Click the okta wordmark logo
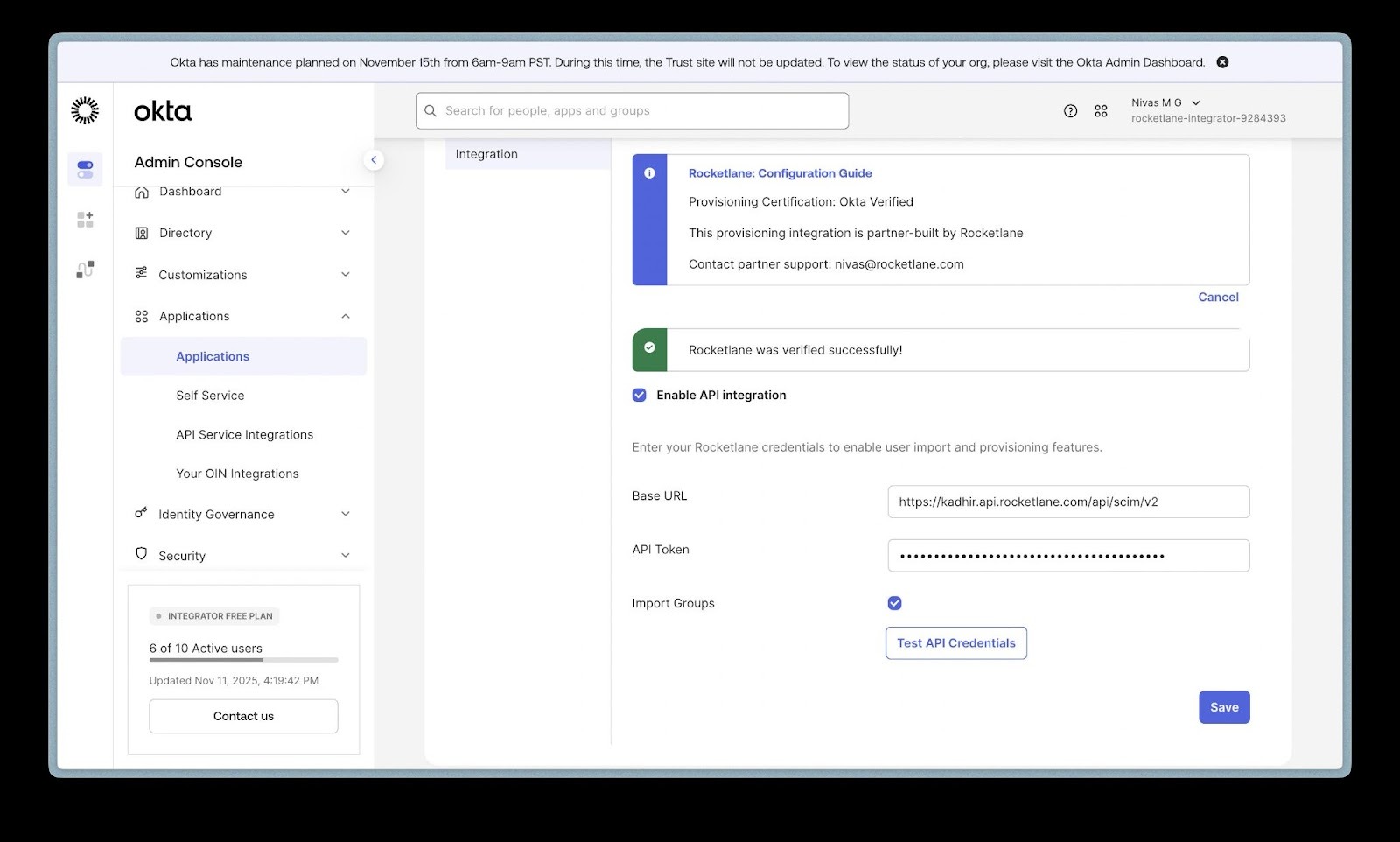This screenshot has height=842, width=1400. tap(163, 111)
